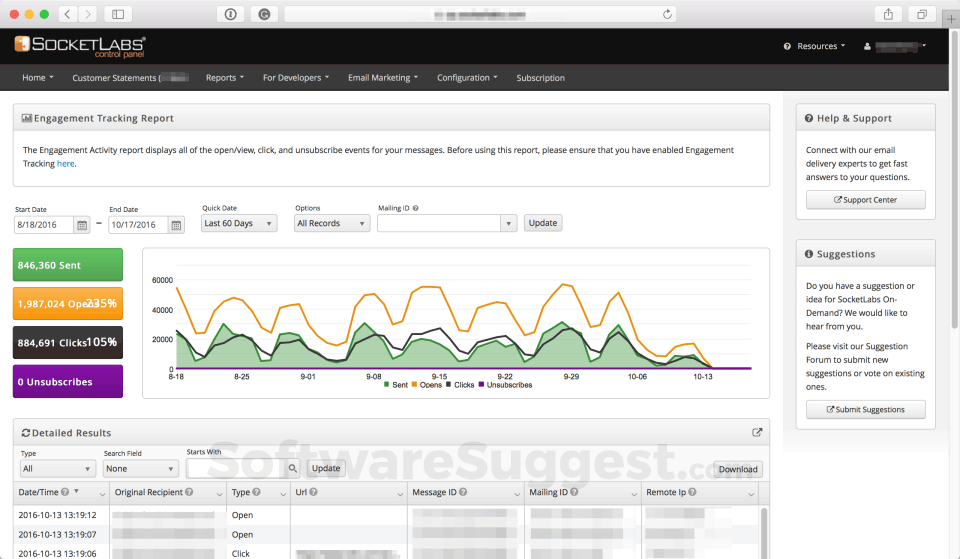Click the Starts With search field

pos(236,468)
